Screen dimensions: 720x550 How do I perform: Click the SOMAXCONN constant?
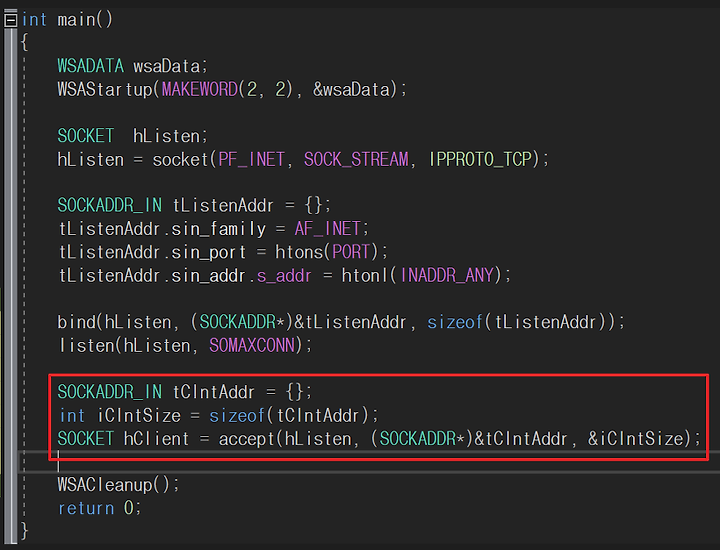pos(252,345)
